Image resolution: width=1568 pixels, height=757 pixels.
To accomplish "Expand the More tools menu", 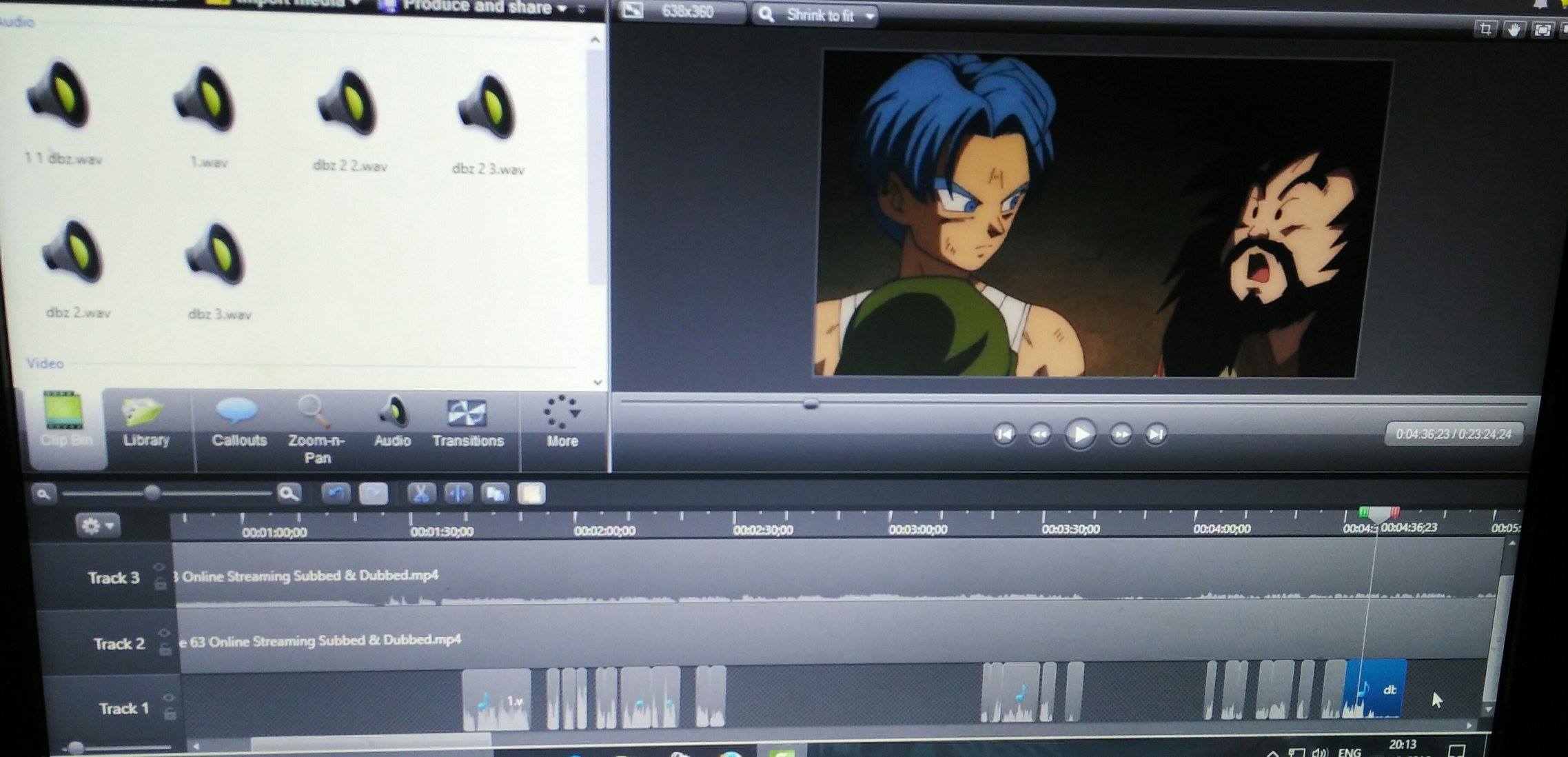I will click(x=562, y=422).
